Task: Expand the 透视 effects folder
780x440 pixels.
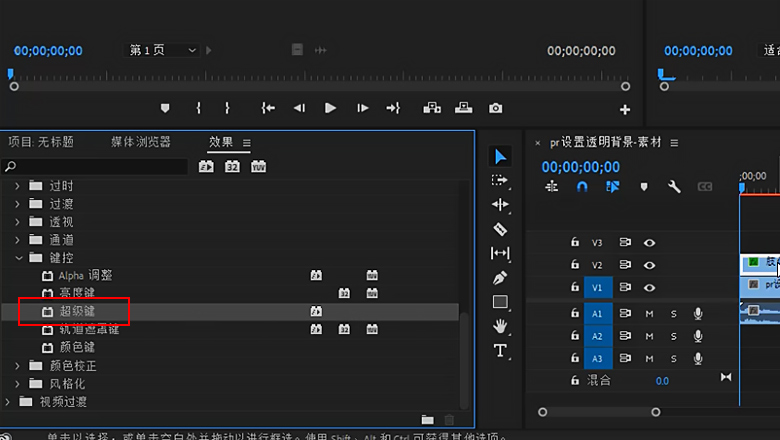Action: pos(17,222)
